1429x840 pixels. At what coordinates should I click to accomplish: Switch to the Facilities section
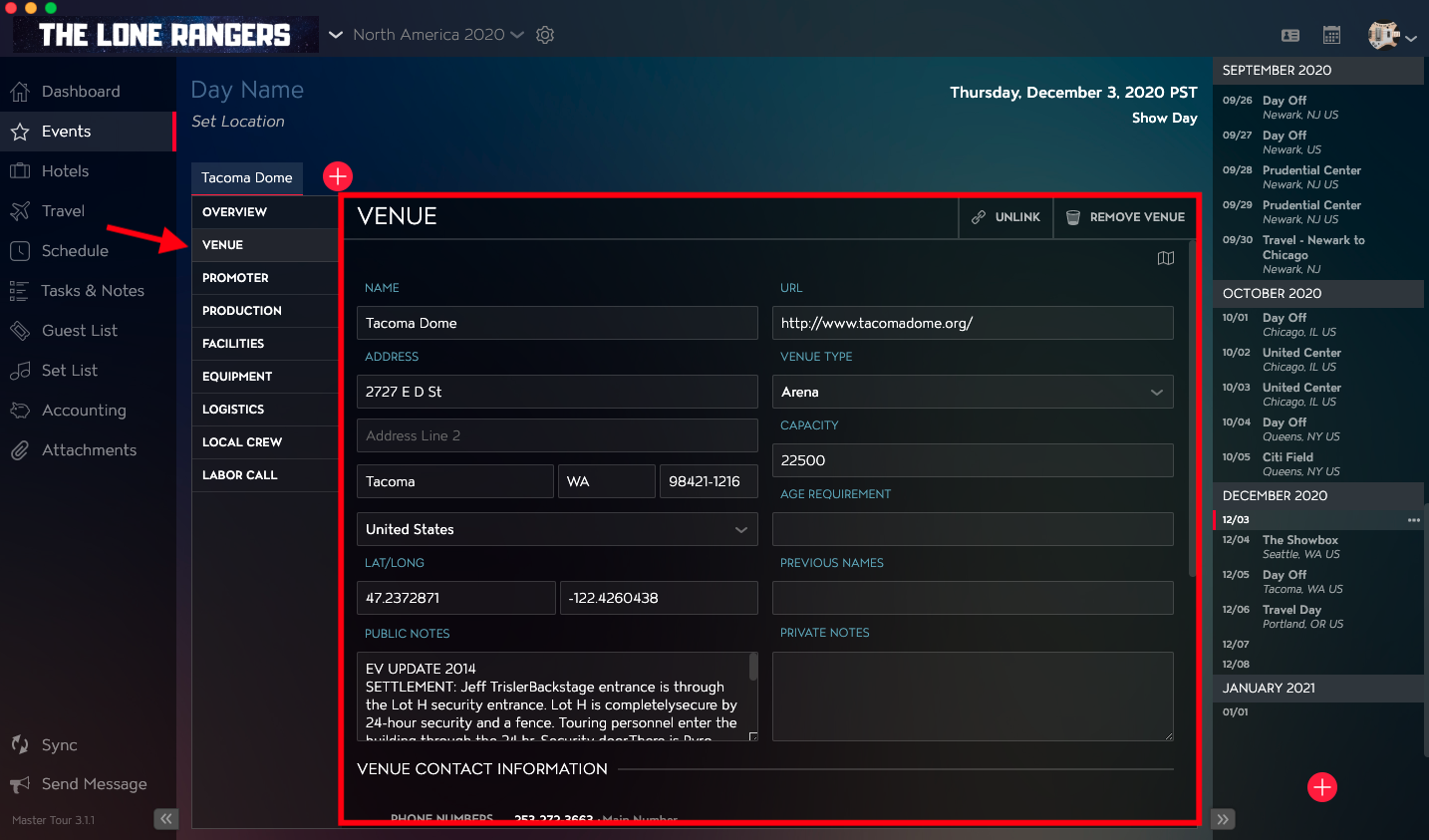point(264,344)
